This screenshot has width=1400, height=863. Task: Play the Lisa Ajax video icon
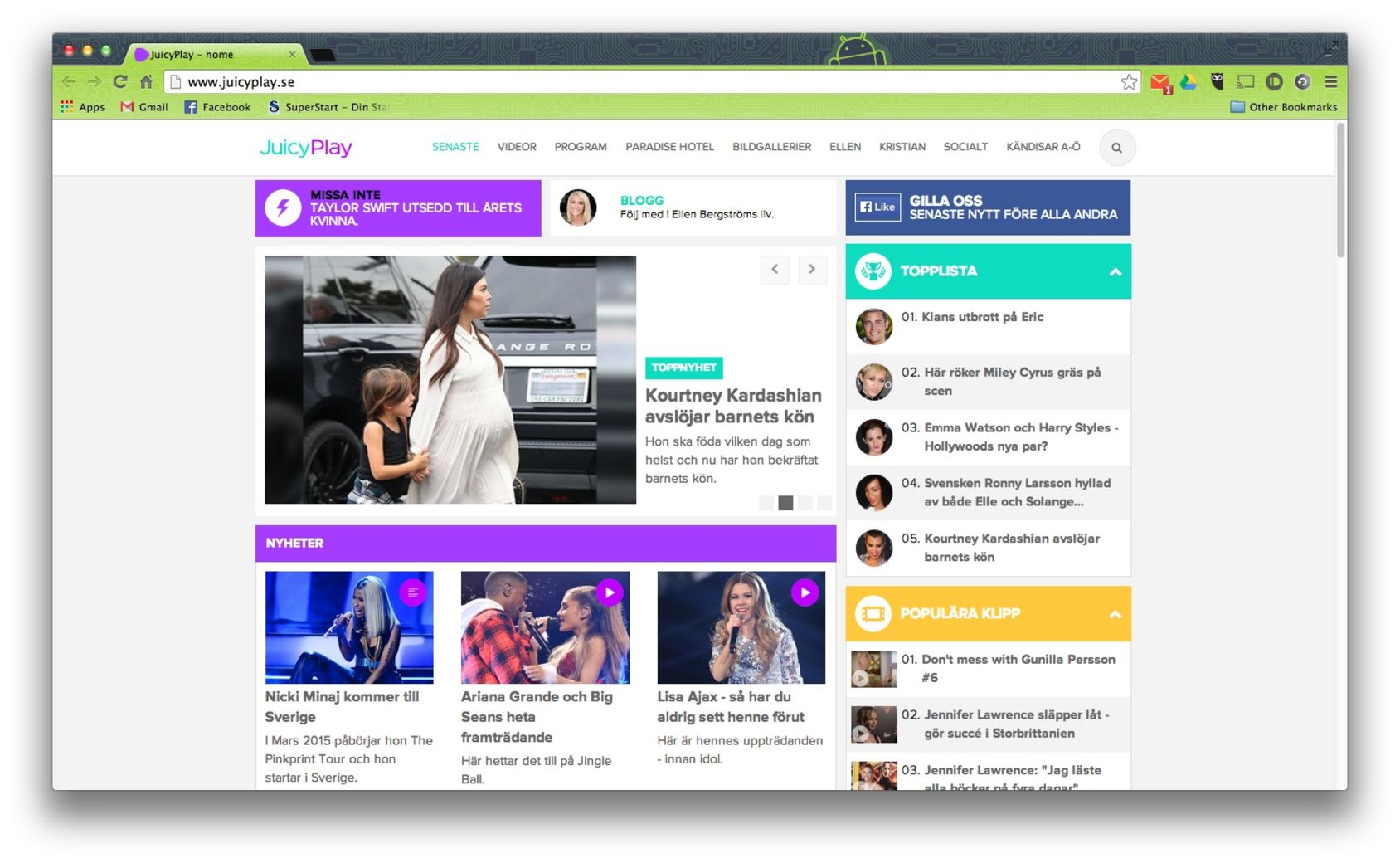point(805,592)
